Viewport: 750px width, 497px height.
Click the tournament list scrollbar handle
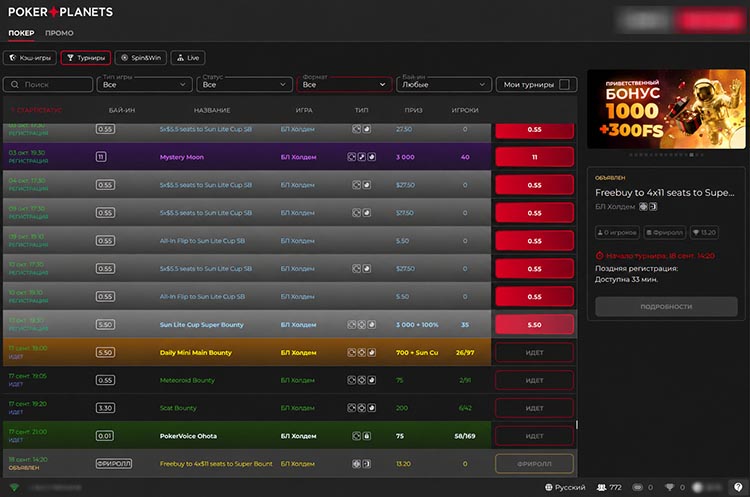point(577,425)
